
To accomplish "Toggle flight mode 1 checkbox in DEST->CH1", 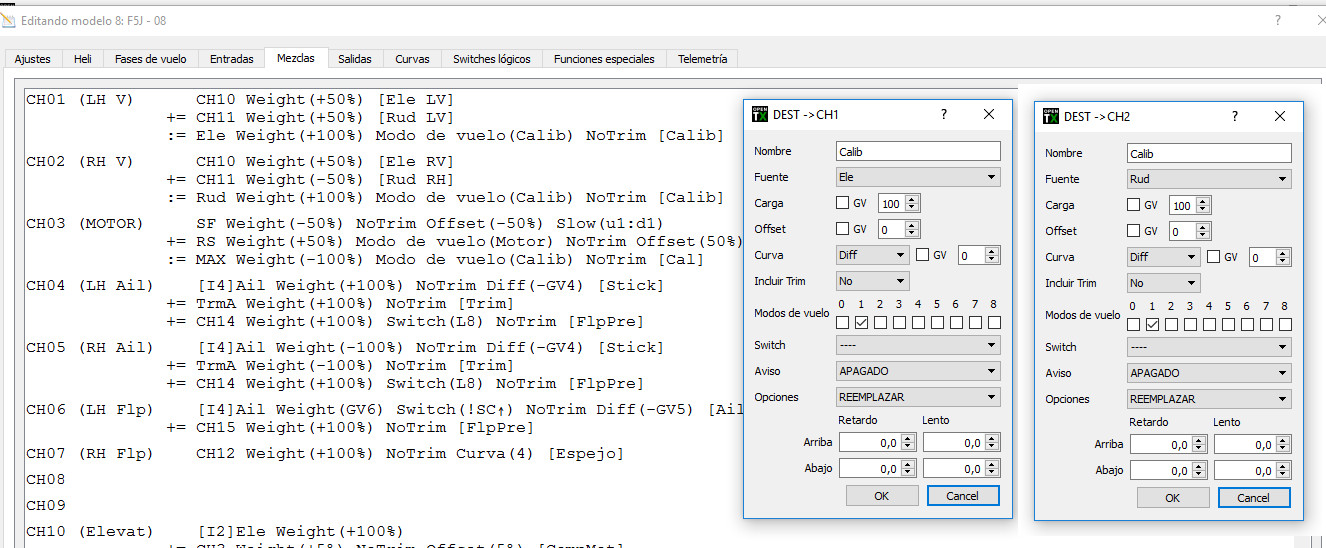I will (x=862, y=322).
